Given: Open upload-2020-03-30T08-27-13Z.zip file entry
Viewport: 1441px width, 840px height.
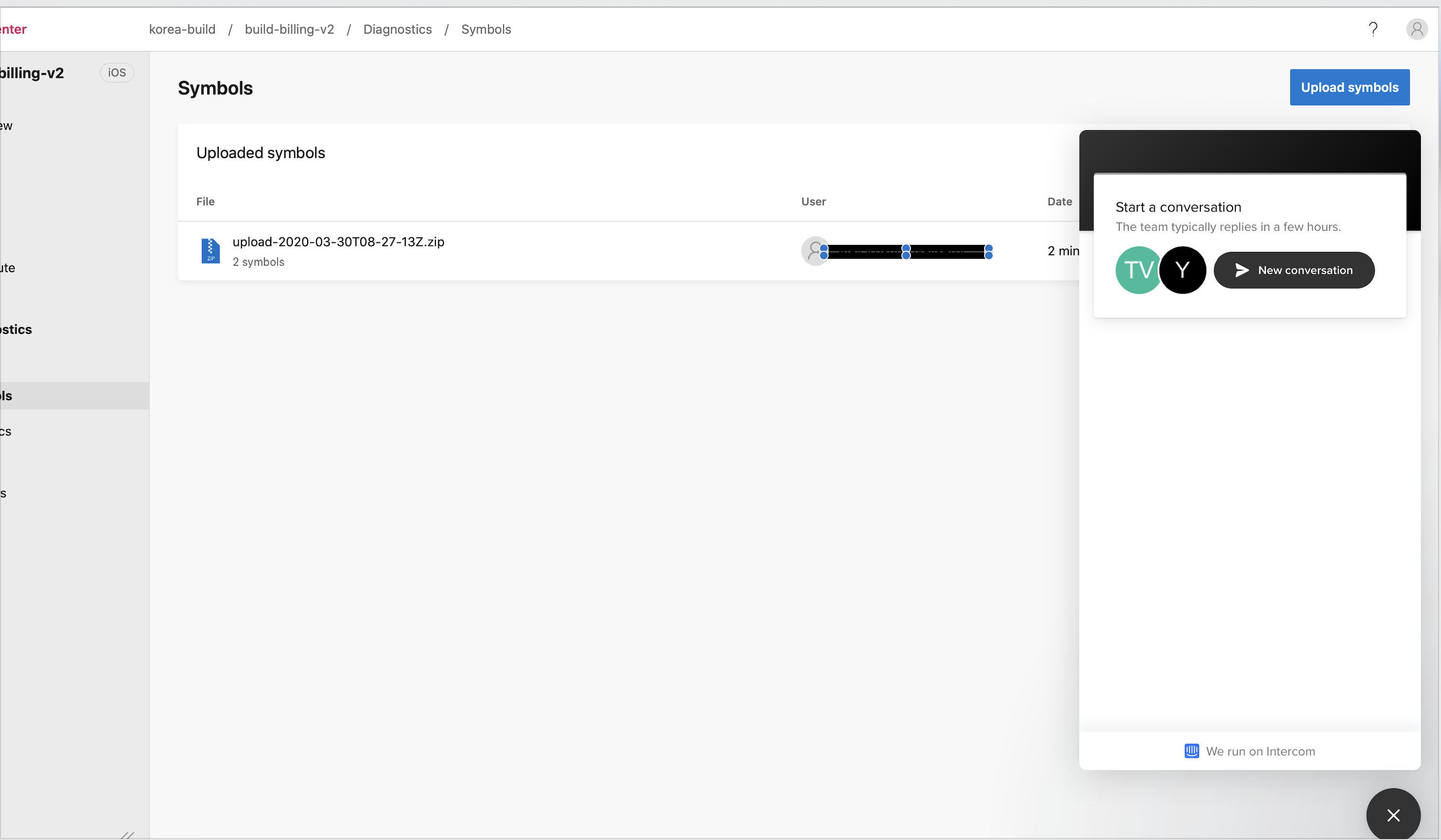Looking at the screenshot, I should click(338, 241).
